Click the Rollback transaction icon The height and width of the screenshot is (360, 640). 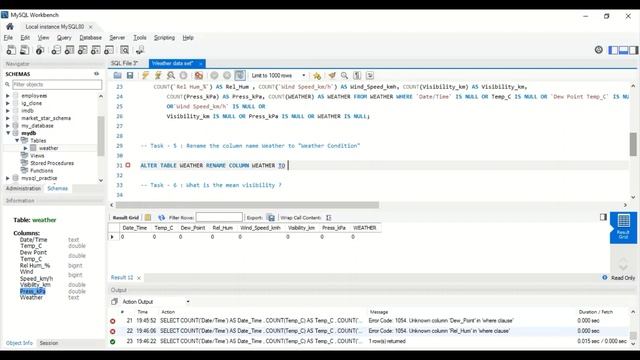pos(227,76)
